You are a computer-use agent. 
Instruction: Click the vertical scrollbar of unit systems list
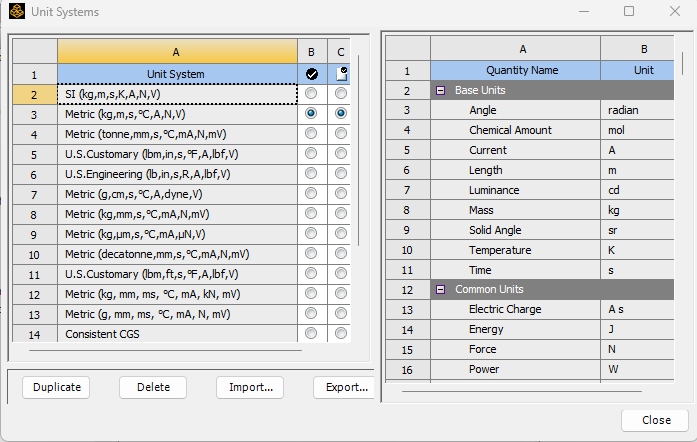[x=358, y=150]
